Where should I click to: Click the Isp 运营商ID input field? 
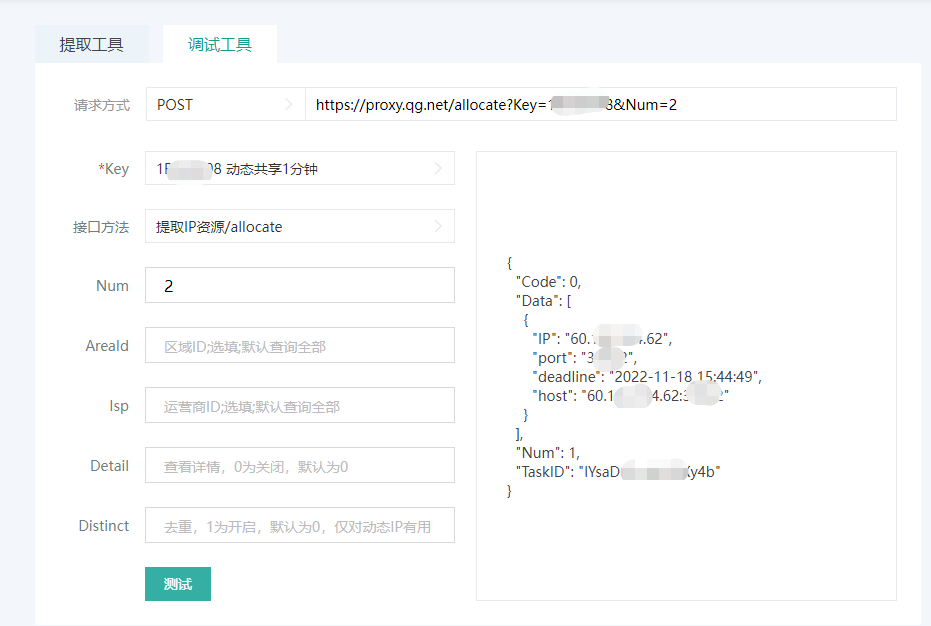click(300, 406)
